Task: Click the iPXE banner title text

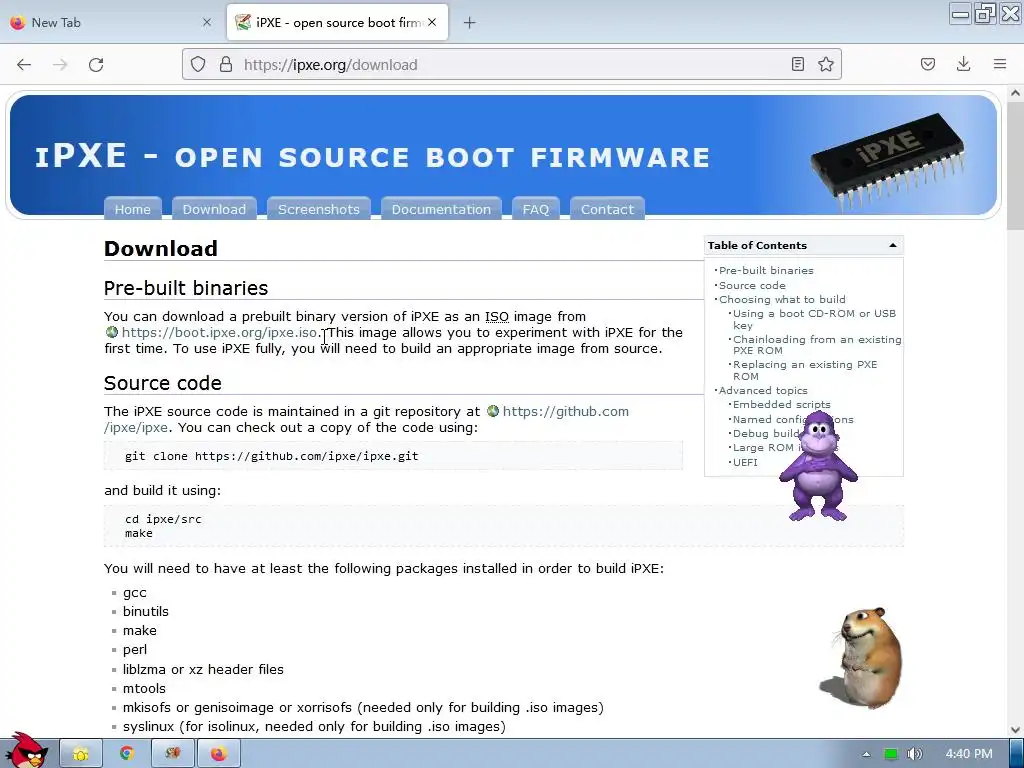Action: click(372, 157)
